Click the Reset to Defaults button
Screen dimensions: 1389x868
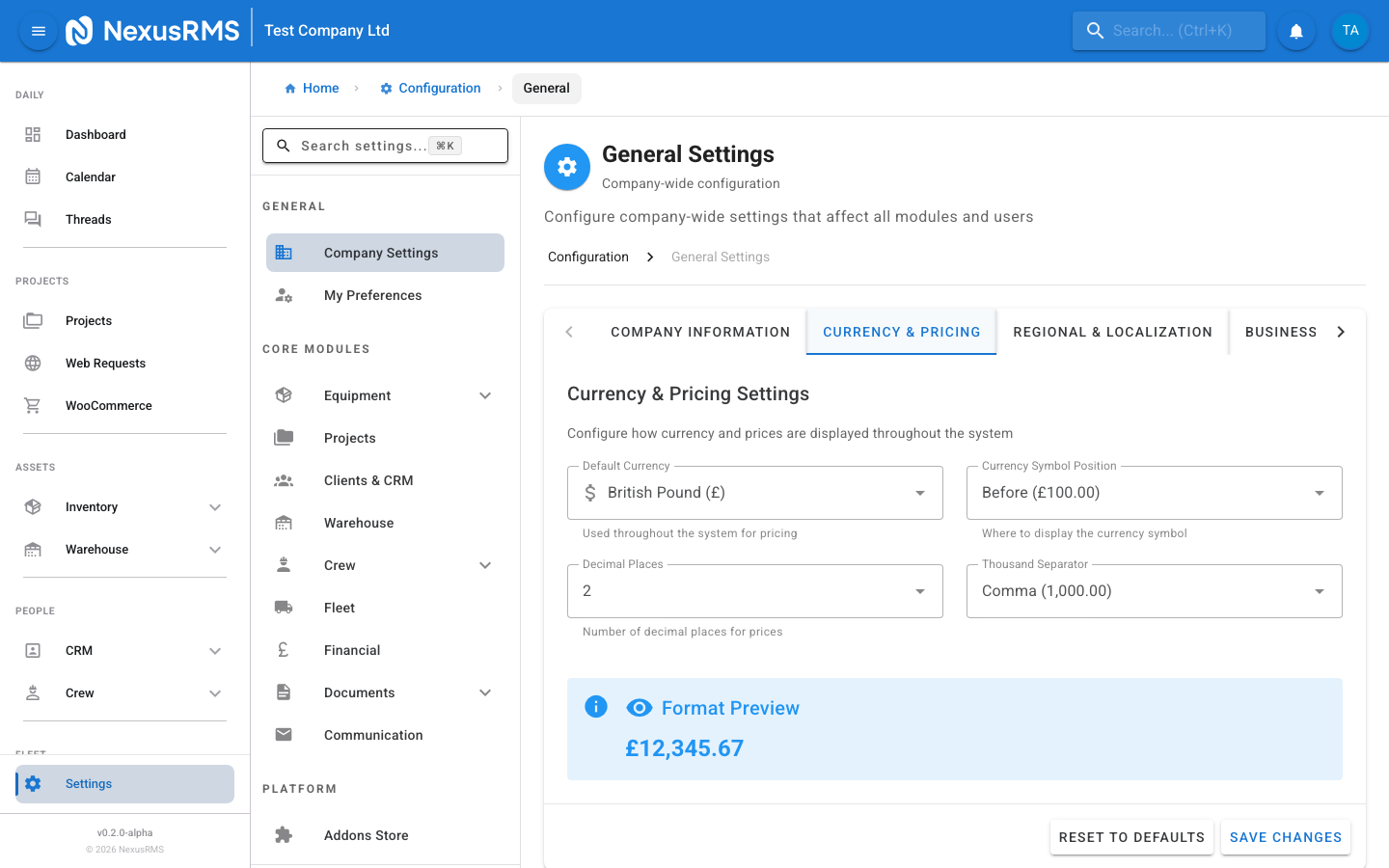[x=1131, y=837]
